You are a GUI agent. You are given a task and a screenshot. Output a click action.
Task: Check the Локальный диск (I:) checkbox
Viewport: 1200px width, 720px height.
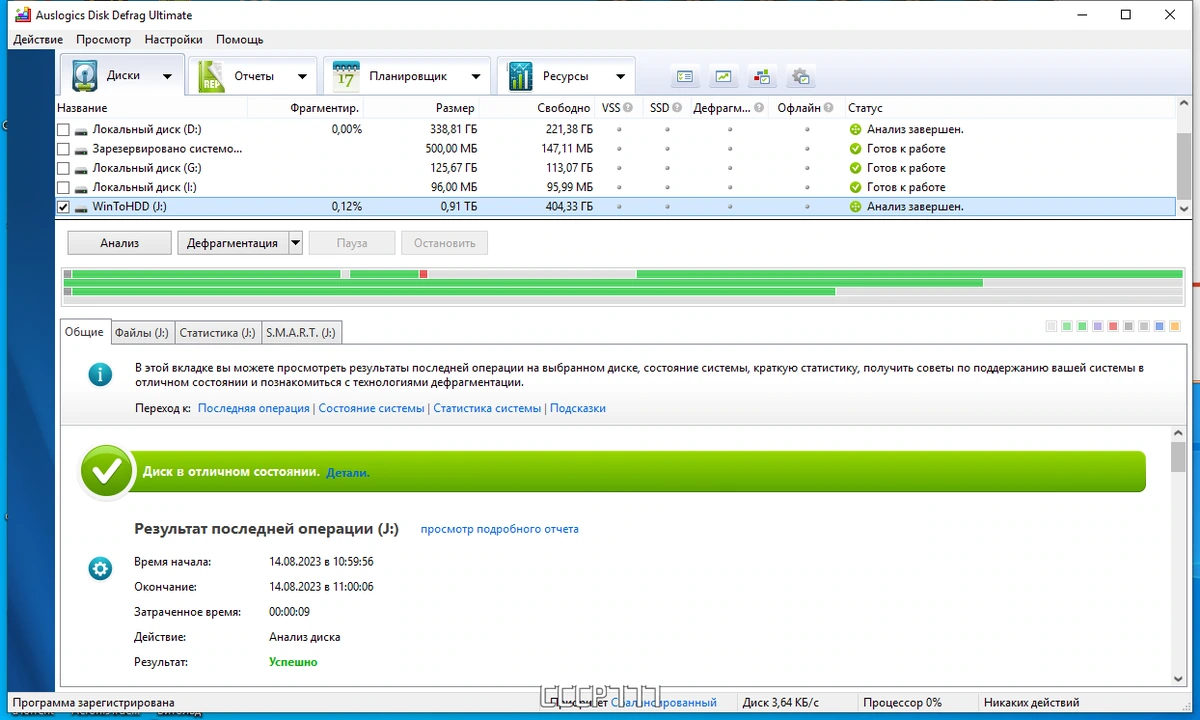pyautogui.click(x=64, y=187)
